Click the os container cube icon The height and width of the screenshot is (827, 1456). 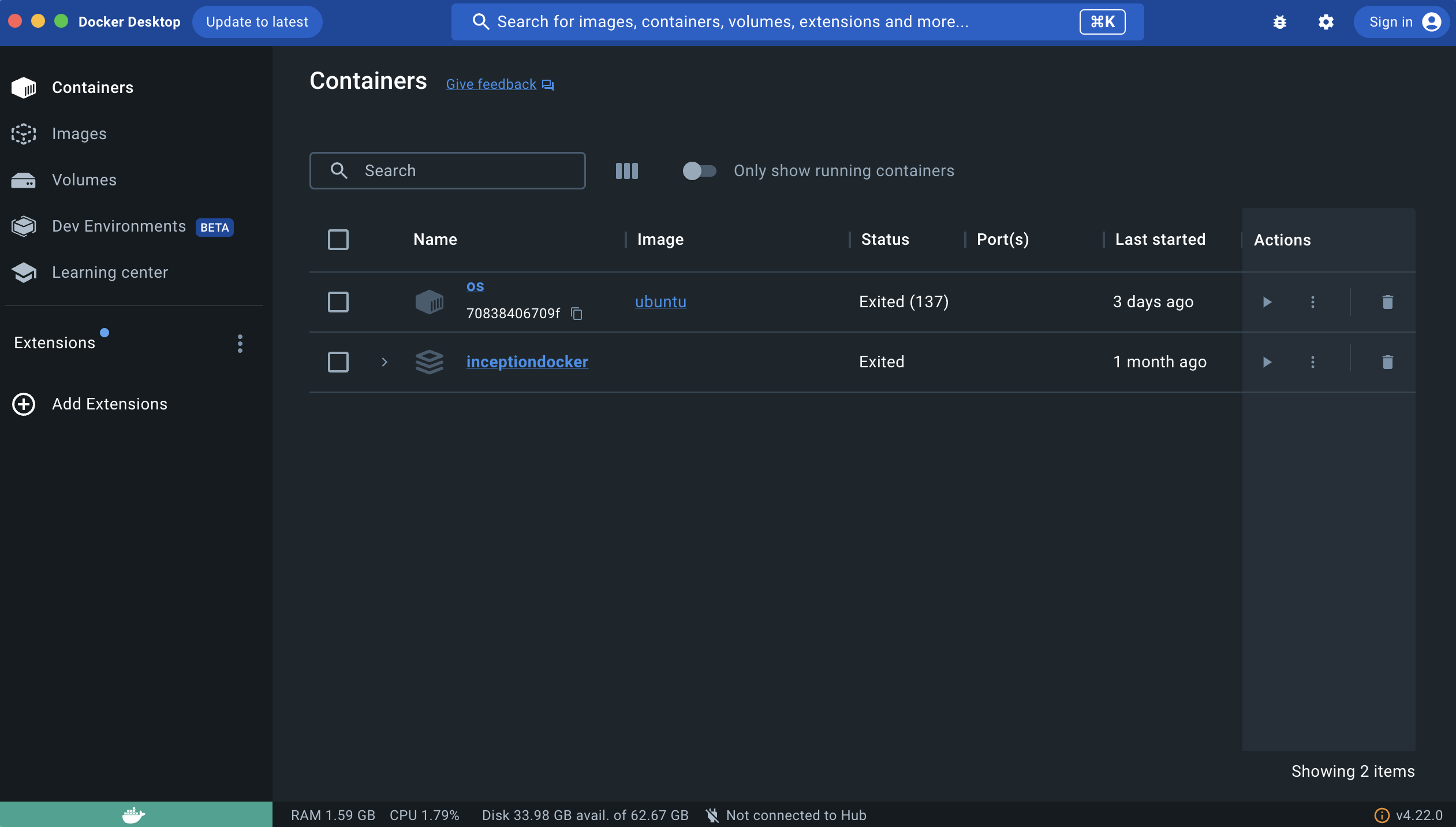(430, 301)
